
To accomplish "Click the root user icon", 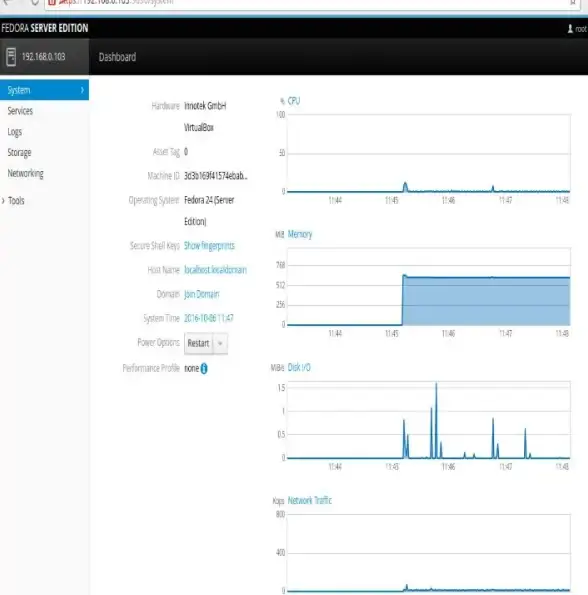I will click(570, 29).
